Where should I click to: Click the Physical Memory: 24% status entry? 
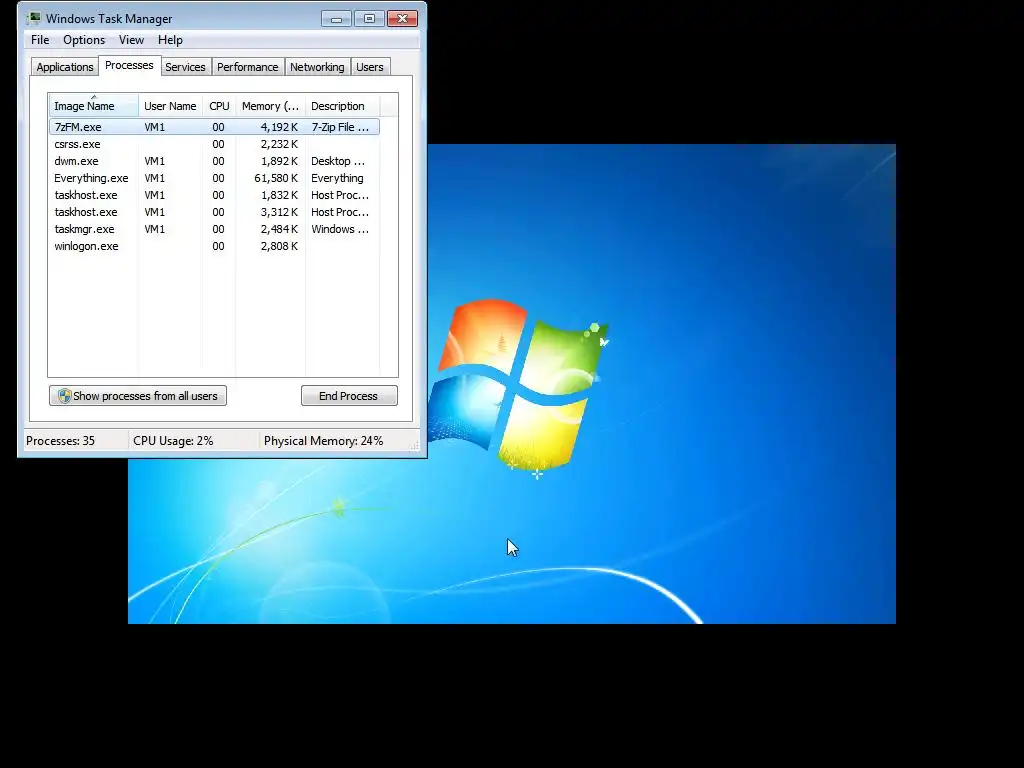tap(323, 441)
